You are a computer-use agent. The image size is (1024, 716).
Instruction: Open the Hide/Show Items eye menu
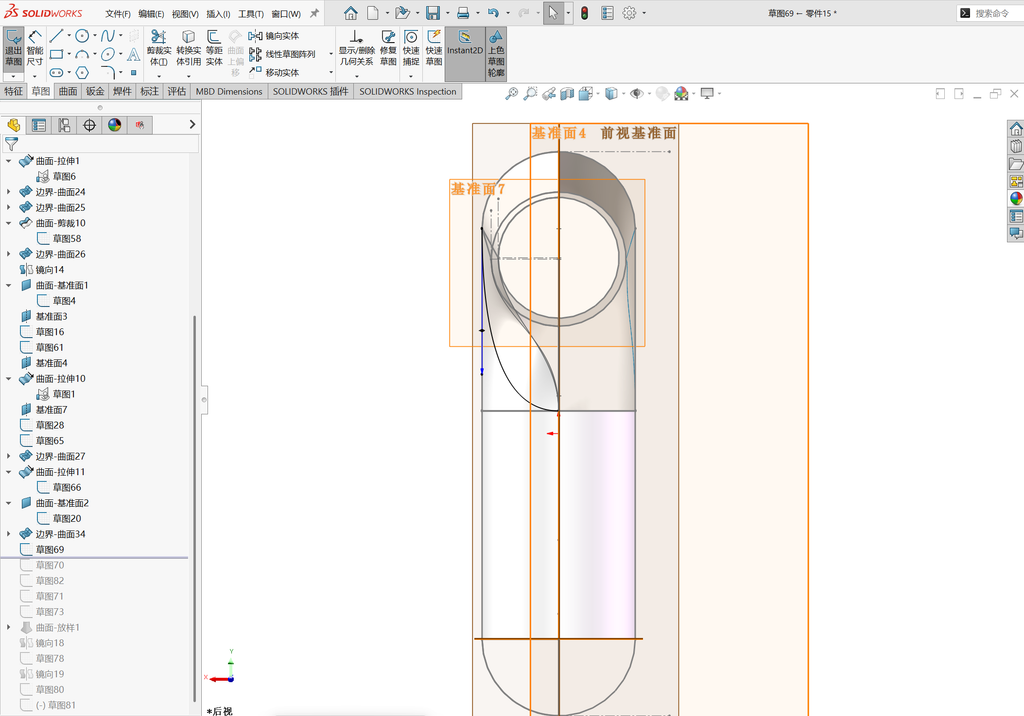coord(637,94)
